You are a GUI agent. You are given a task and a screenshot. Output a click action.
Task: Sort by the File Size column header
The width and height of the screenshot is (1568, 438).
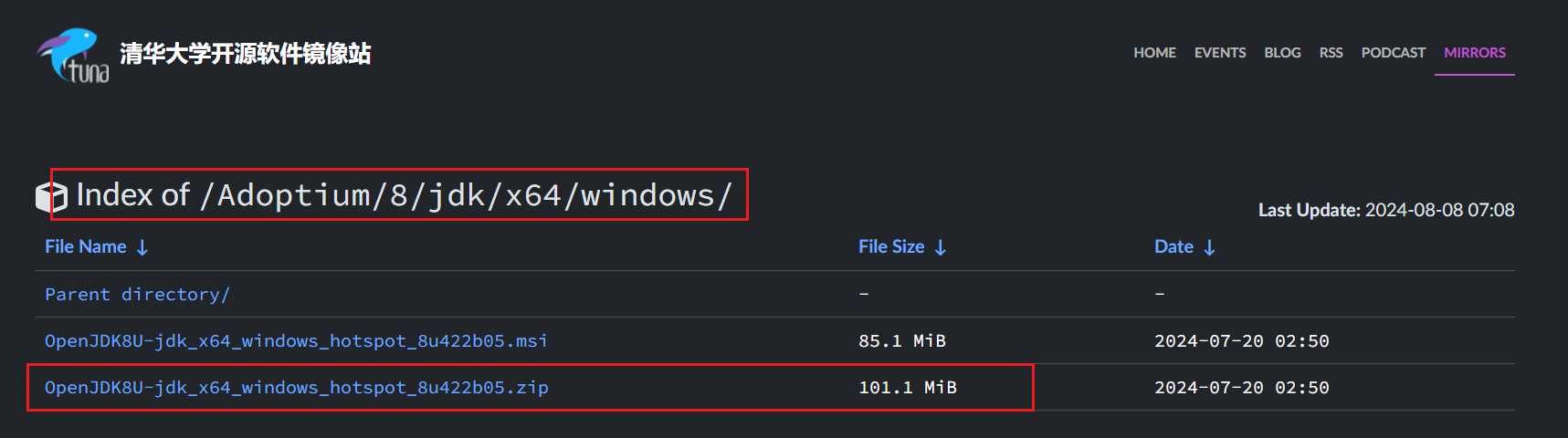[x=891, y=246]
